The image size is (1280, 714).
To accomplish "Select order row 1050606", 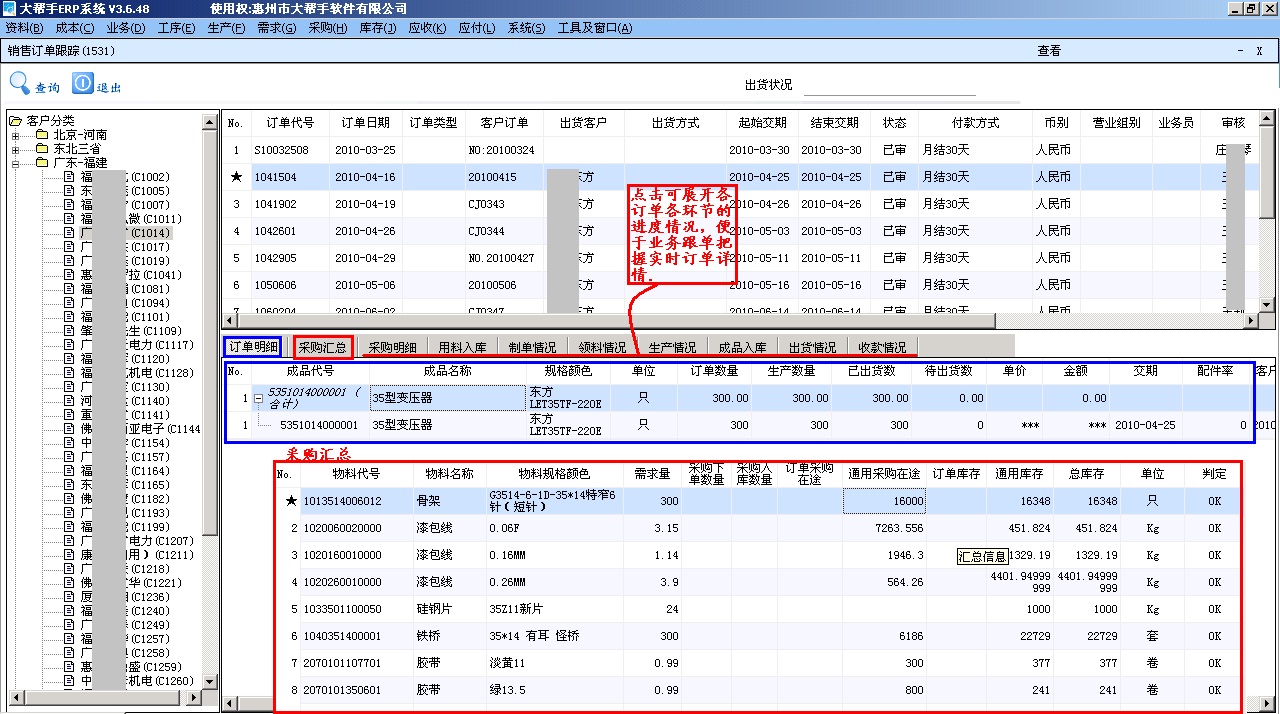I will (x=741, y=285).
